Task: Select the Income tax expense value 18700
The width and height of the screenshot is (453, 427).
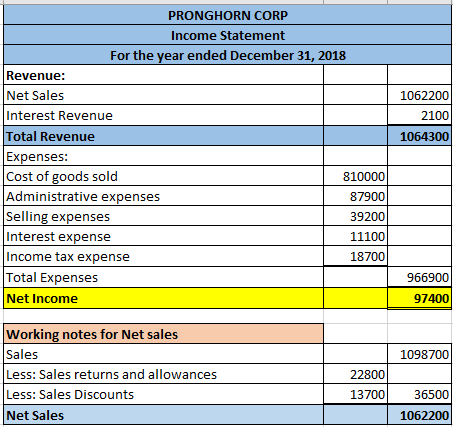Action: [355, 256]
